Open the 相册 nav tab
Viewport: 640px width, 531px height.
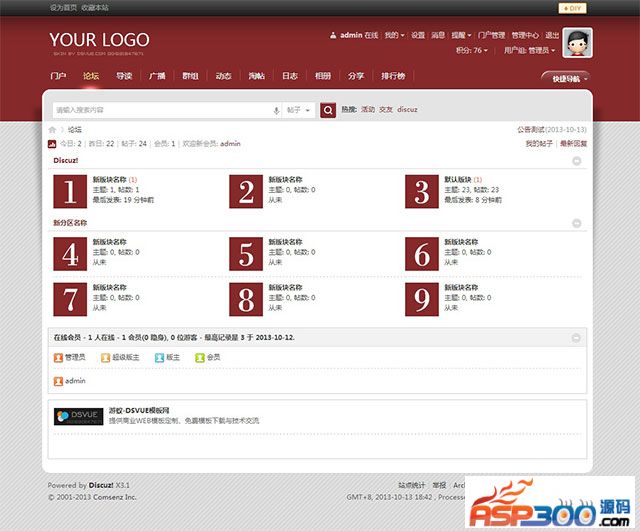pos(323,76)
